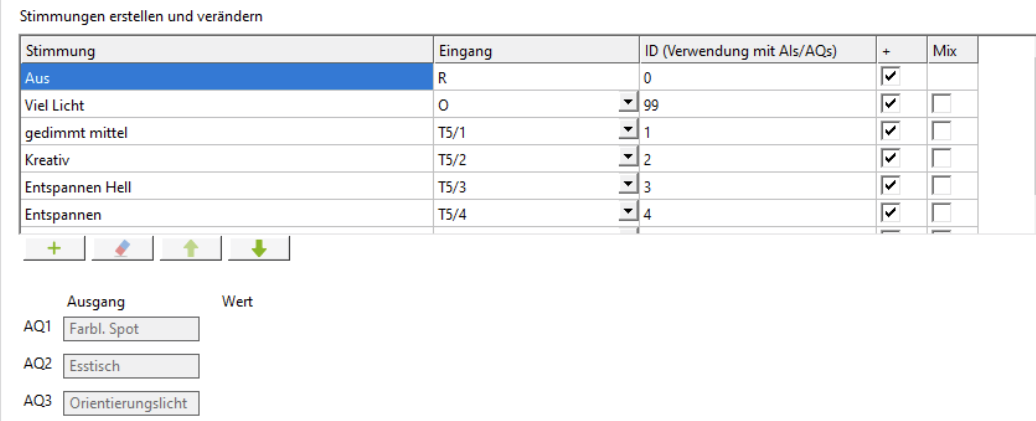Toggle Mix checkbox for Kreativ row
This screenshot has width=1036, height=421.
click(x=940, y=159)
